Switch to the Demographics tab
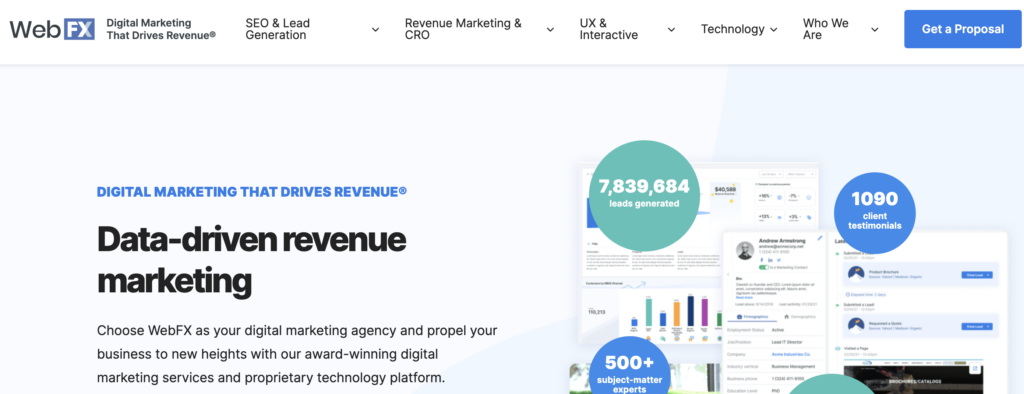 coord(799,316)
